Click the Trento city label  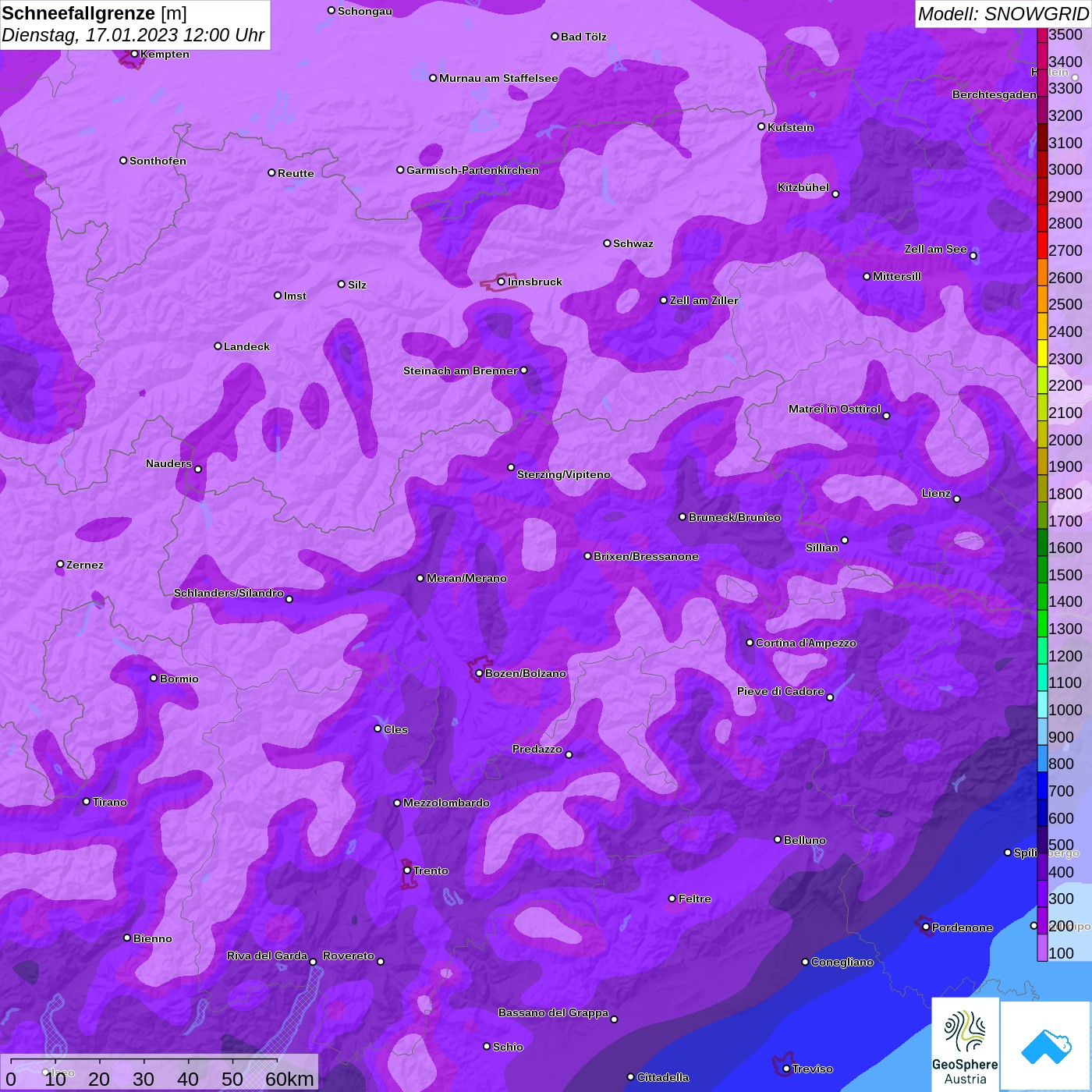click(x=431, y=870)
